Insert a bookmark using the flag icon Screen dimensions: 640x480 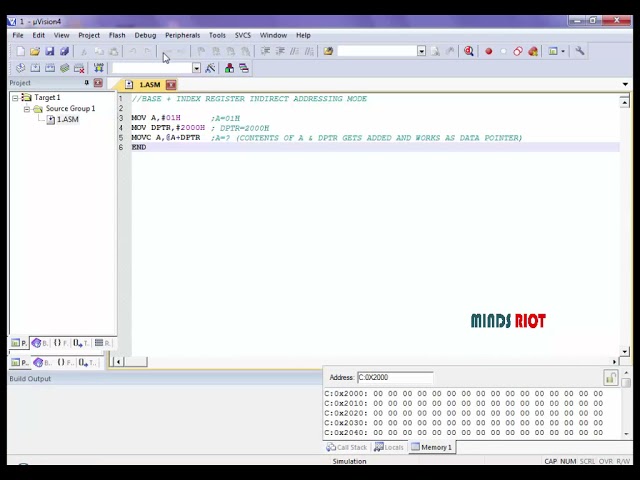point(201,51)
